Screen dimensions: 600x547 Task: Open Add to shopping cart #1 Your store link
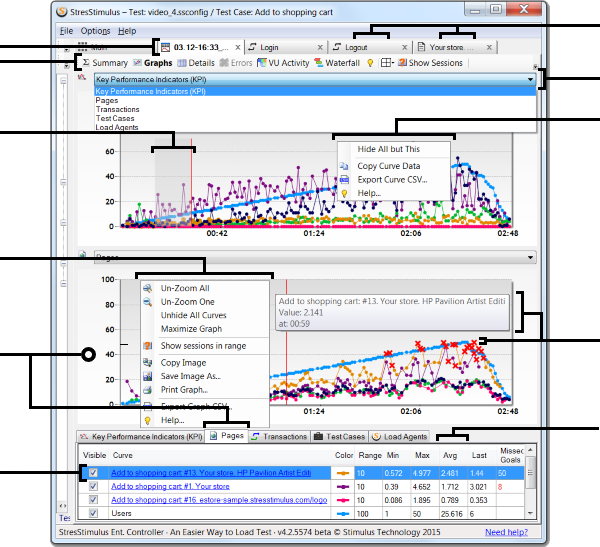coord(170,486)
